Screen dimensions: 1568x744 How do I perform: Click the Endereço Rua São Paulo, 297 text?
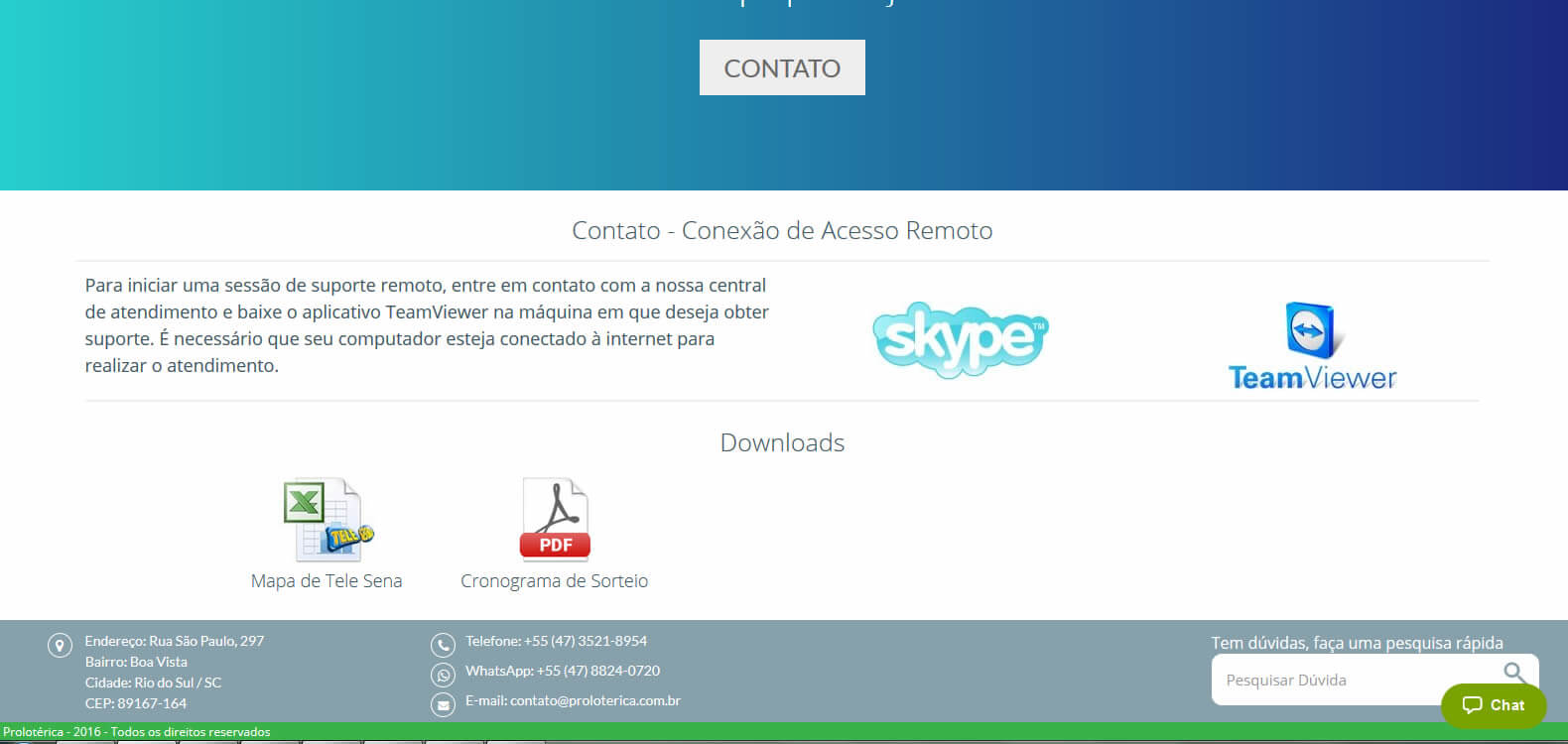[x=175, y=641]
